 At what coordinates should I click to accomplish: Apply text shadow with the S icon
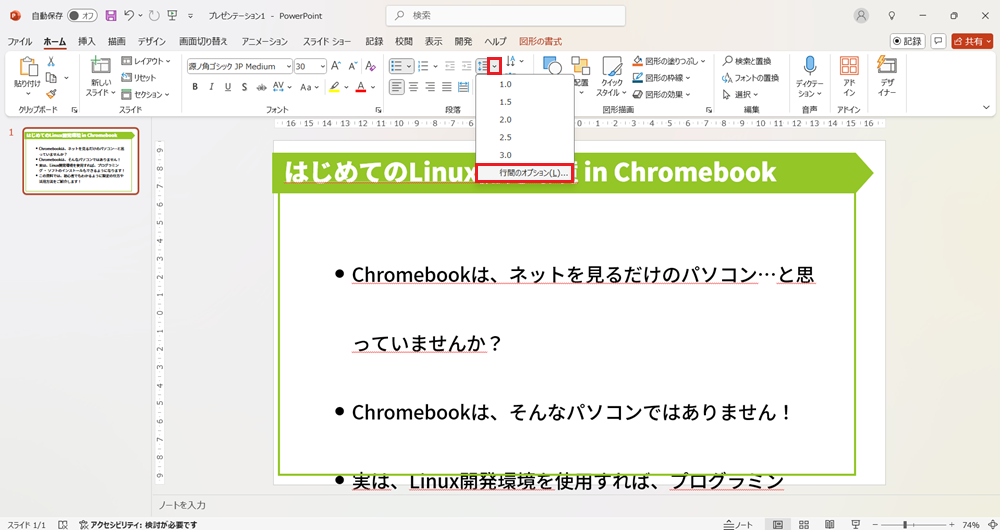click(243, 87)
